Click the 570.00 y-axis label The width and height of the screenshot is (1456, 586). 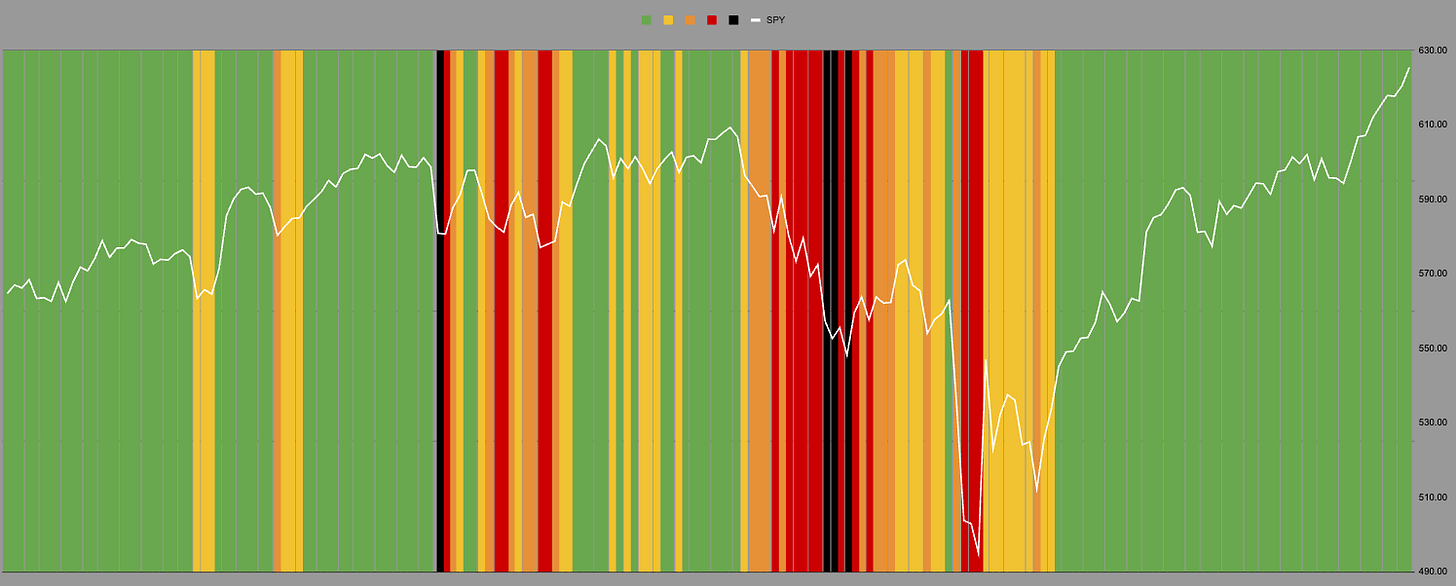pos(1433,273)
